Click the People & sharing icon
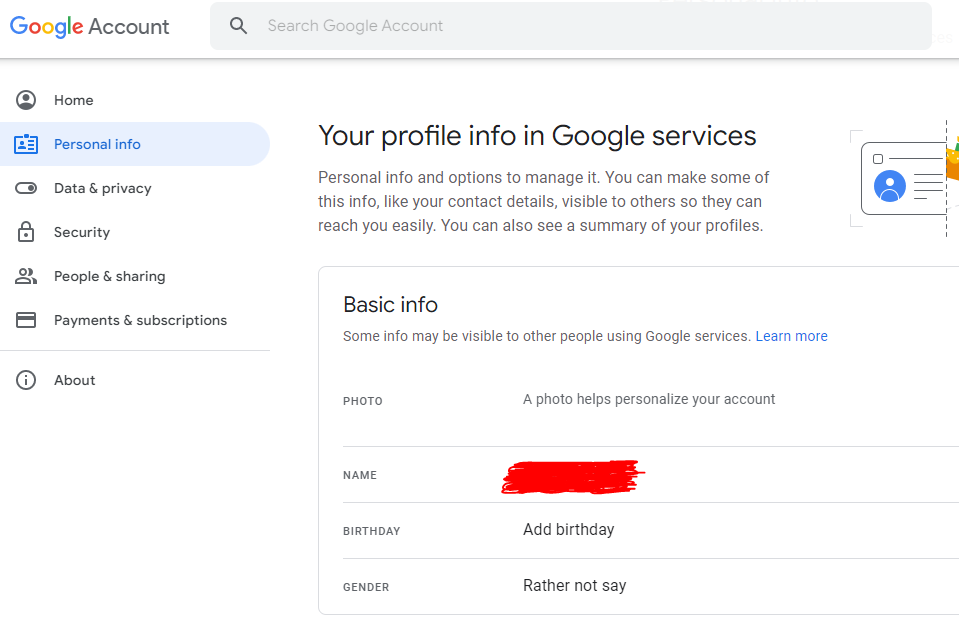The image size is (959, 634). [x=26, y=276]
